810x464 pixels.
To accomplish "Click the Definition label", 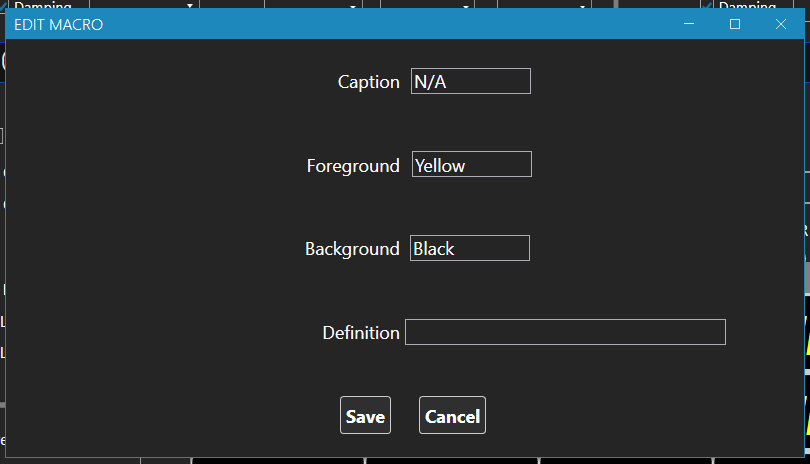I will coord(361,333).
